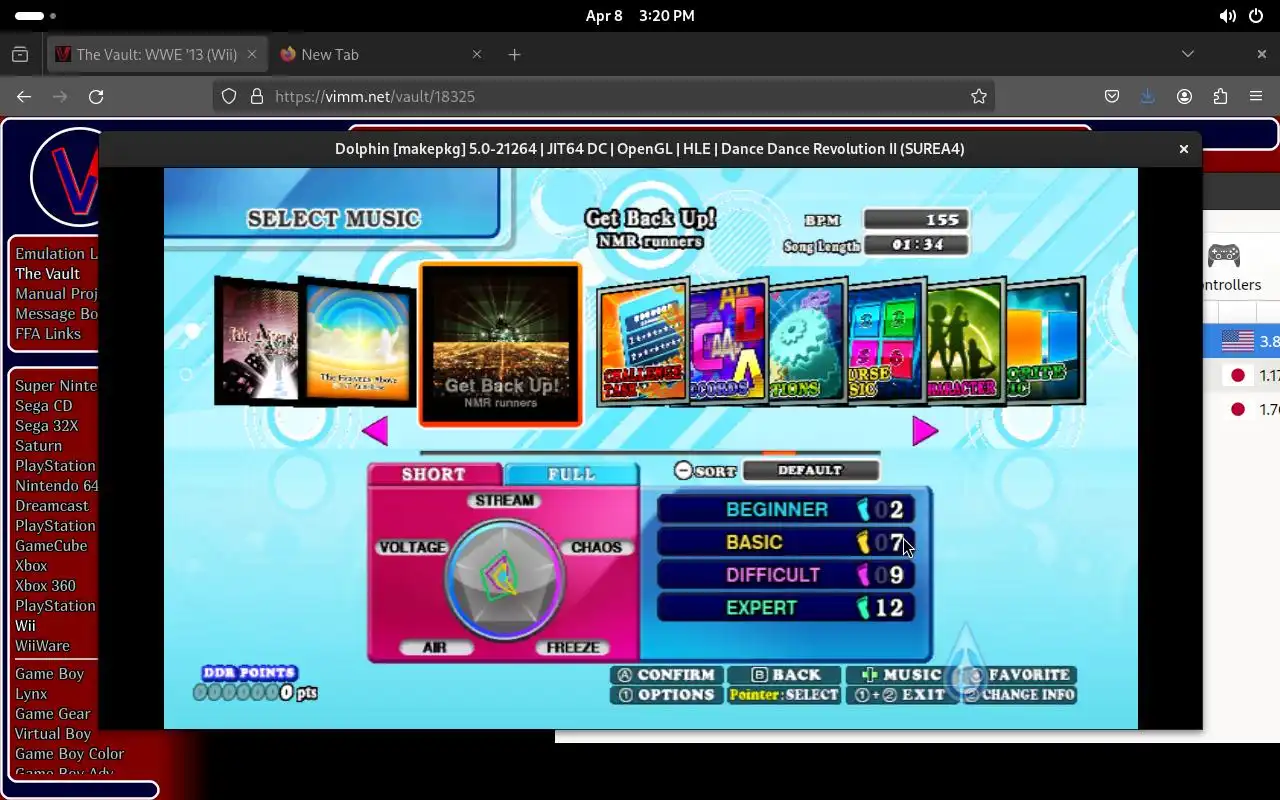Click the DDR POINTS counter
The width and height of the screenshot is (1280, 800).
point(257,684)
